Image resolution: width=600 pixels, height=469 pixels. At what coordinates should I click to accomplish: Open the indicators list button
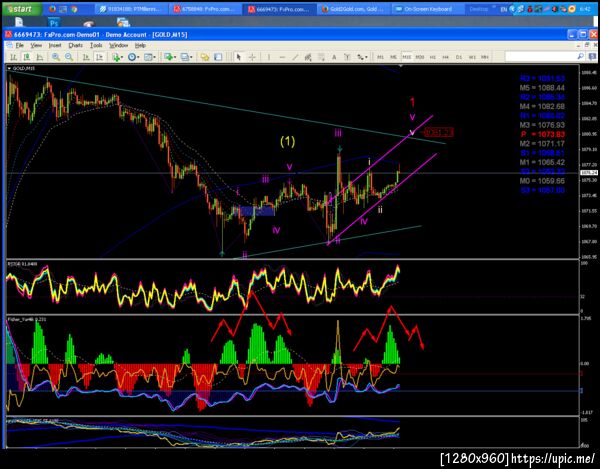click(x=116, y=57)
